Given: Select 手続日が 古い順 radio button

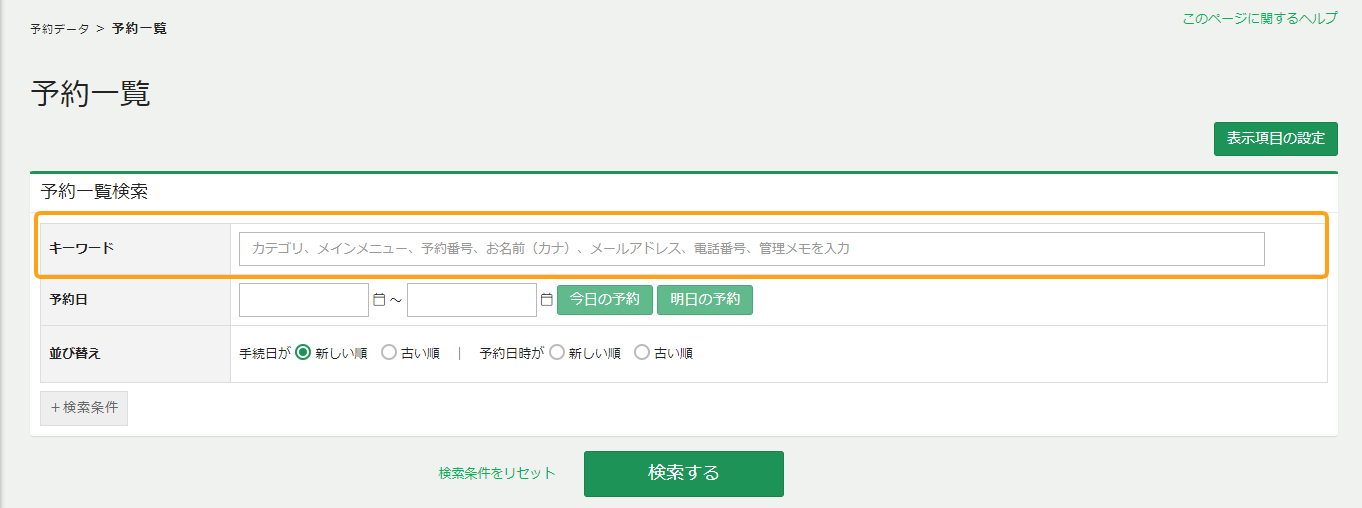Looking at the screenshot, I should pos(389,353).
